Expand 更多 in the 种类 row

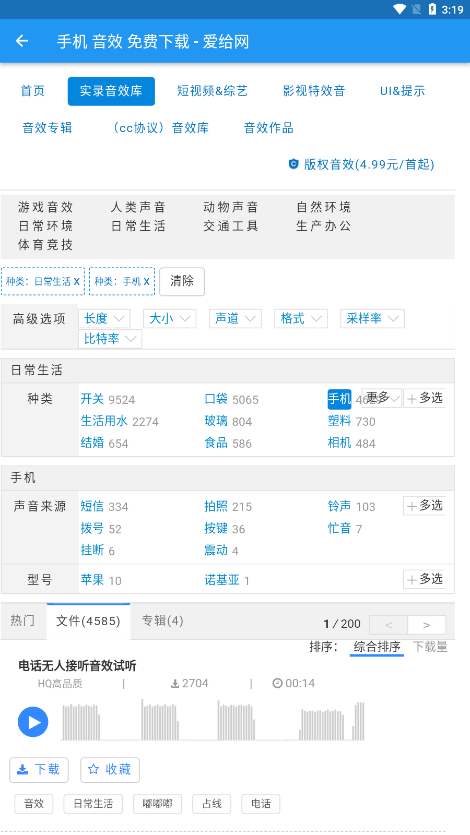click(382, 398)
